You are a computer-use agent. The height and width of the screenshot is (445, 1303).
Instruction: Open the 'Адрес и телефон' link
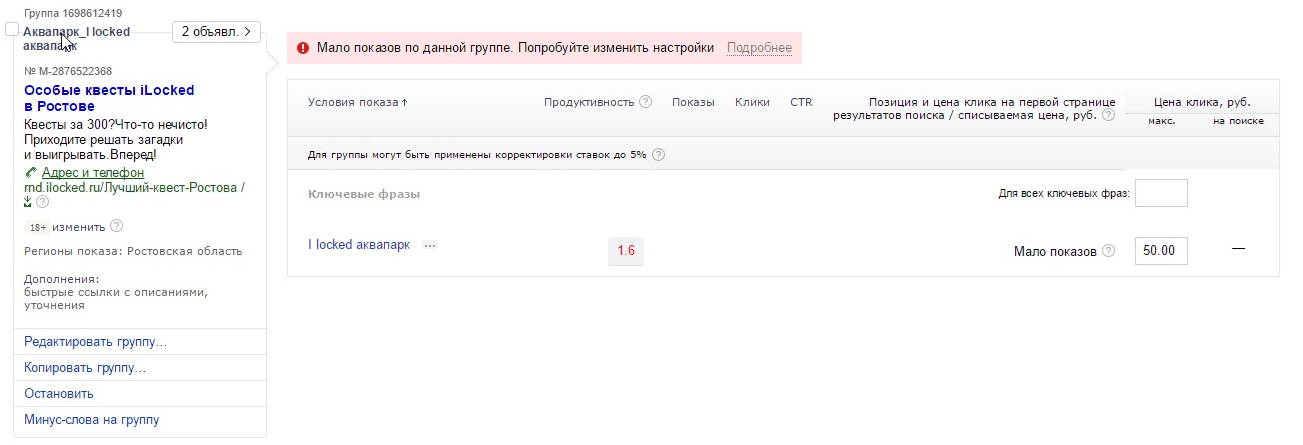click(x=93, y=173)
